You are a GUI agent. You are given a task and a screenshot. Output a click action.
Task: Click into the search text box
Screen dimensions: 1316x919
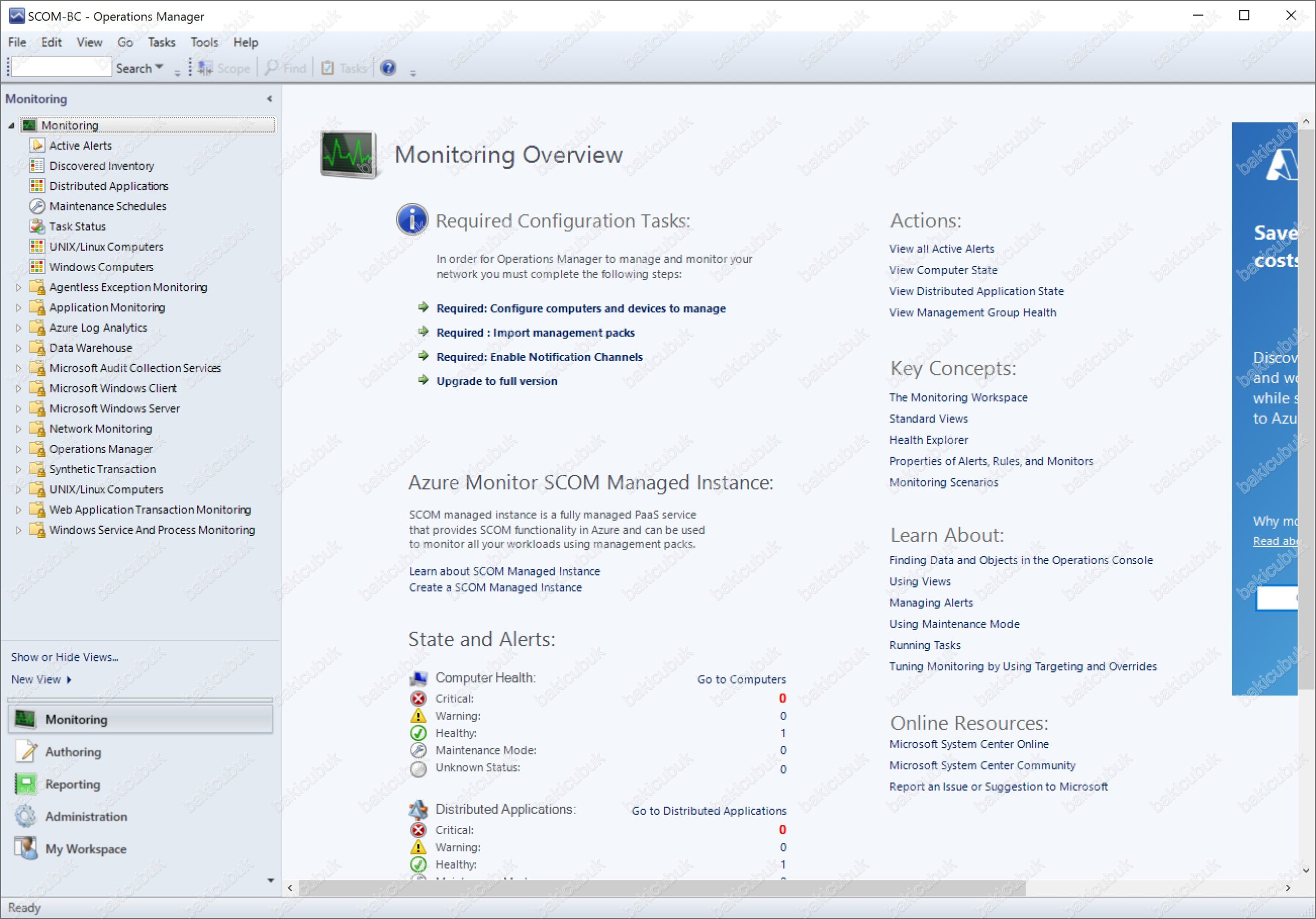click(61, 67)
